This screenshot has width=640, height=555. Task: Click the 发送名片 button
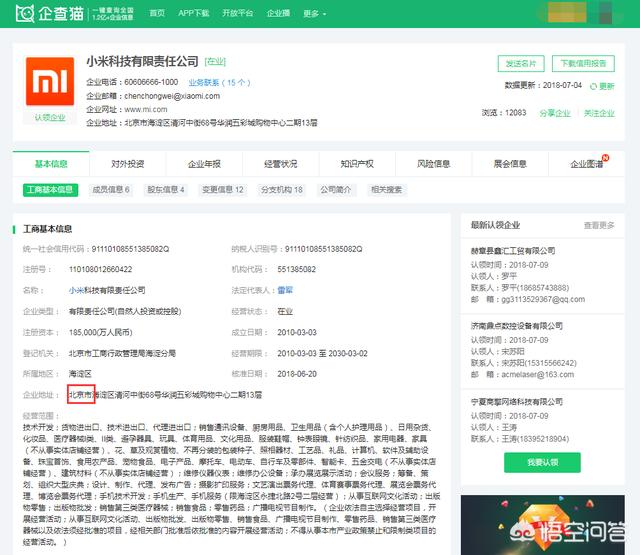click(521, 64)
